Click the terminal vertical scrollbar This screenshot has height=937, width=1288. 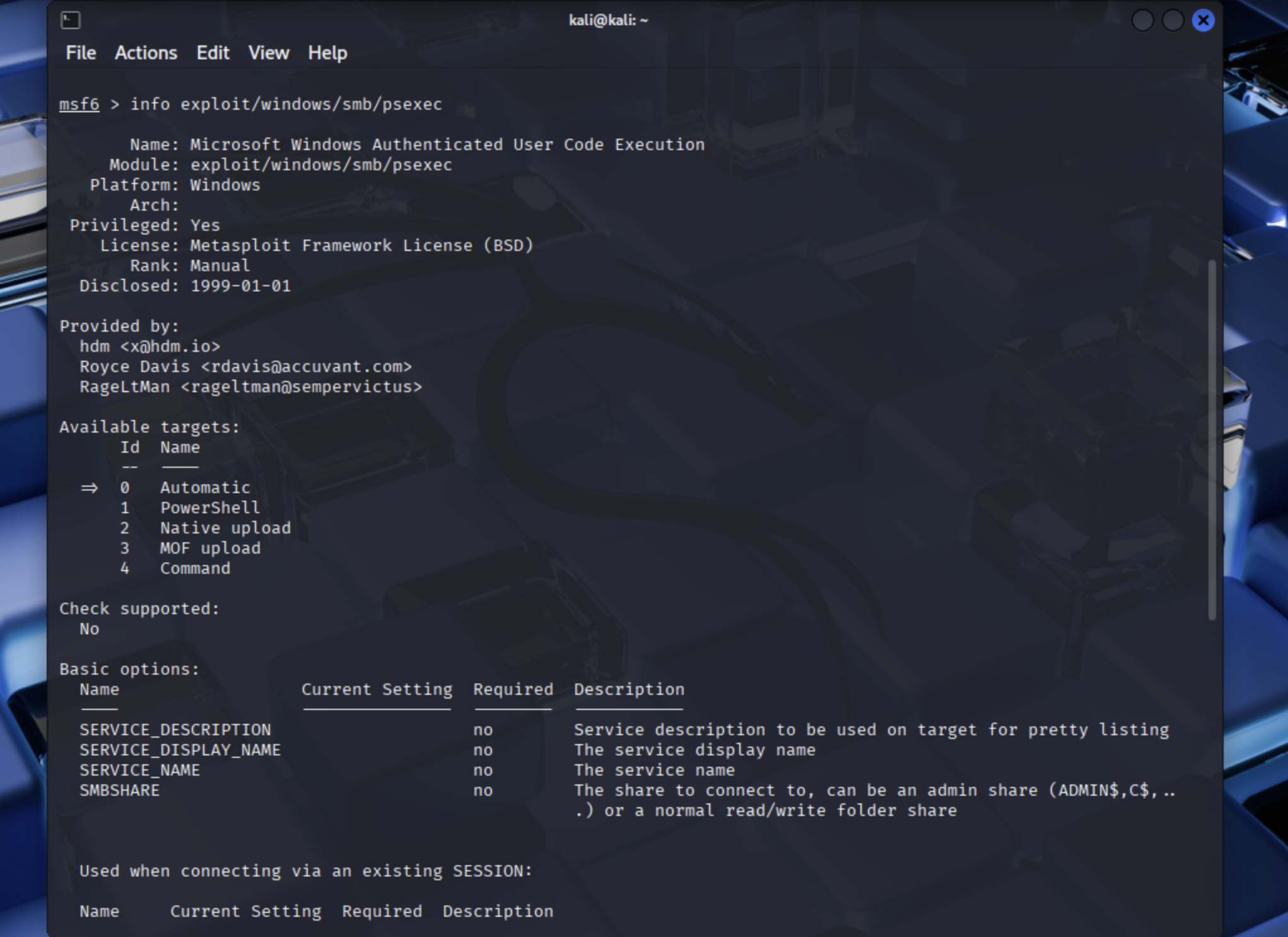[1212, 440]
